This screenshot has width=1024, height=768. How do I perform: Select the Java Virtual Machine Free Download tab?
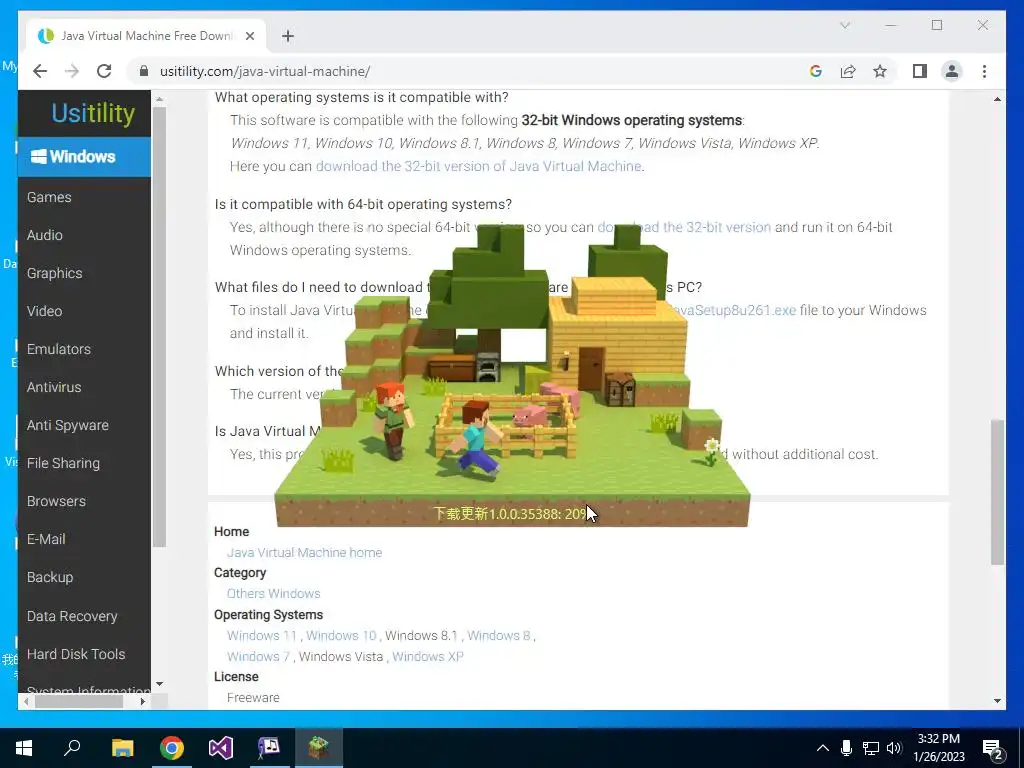pyautogui.click(x=146, y=36)
